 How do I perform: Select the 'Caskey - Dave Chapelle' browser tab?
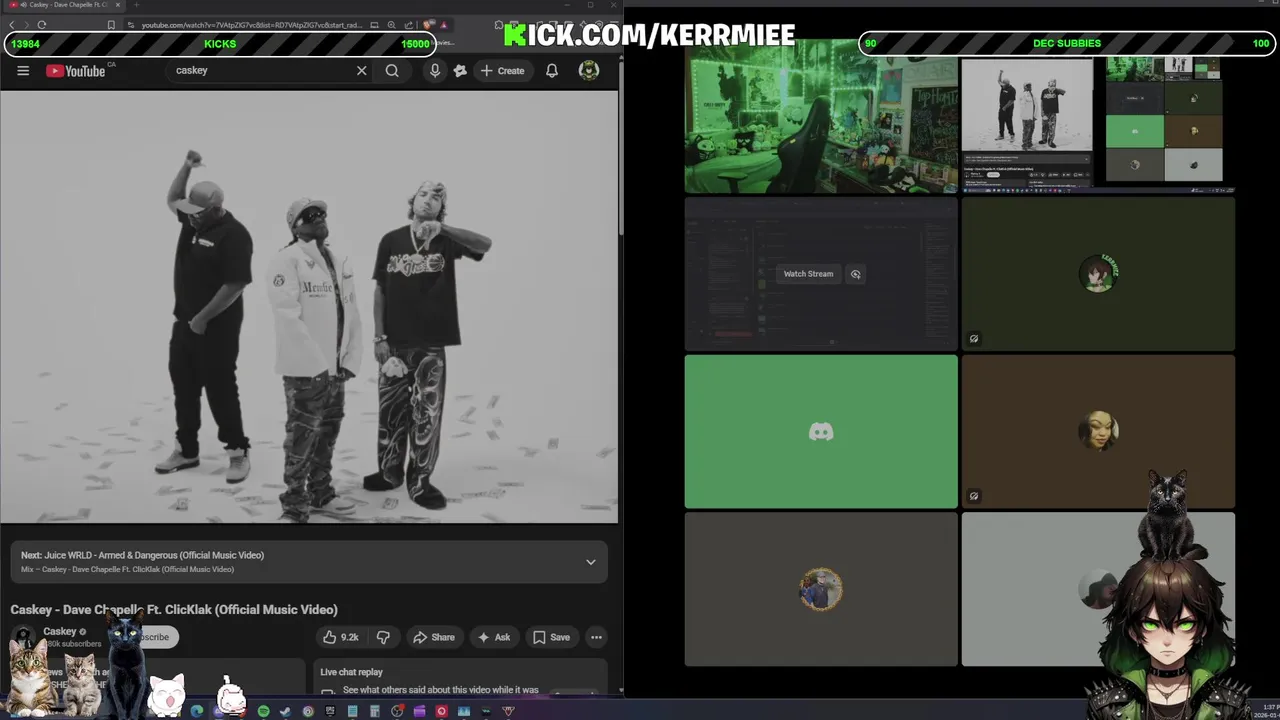[x=62, y=5]
